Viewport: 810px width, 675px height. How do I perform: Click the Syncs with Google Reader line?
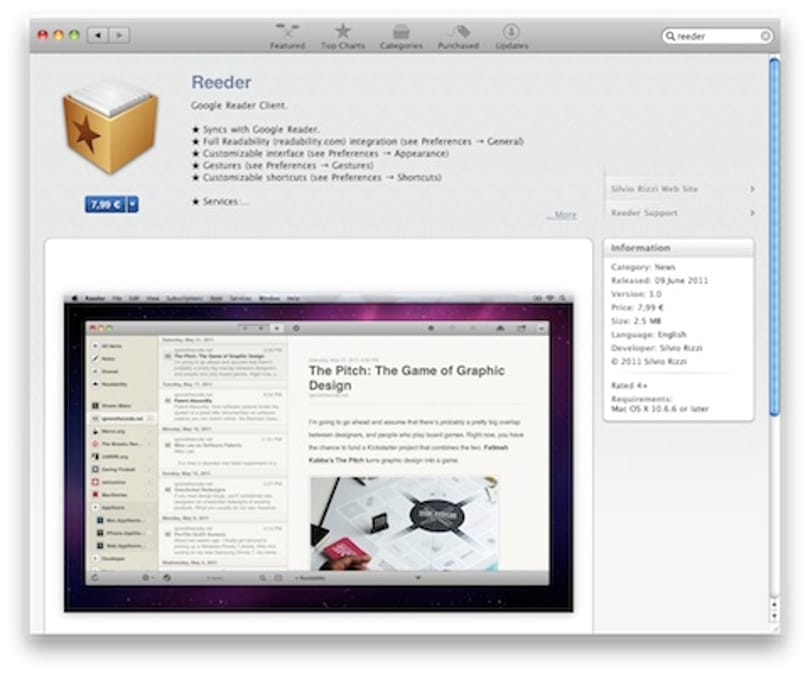[x=256, y=129]
